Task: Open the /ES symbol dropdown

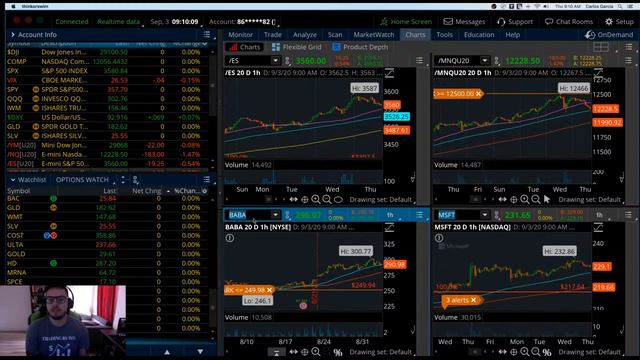Action: [276, 60]
